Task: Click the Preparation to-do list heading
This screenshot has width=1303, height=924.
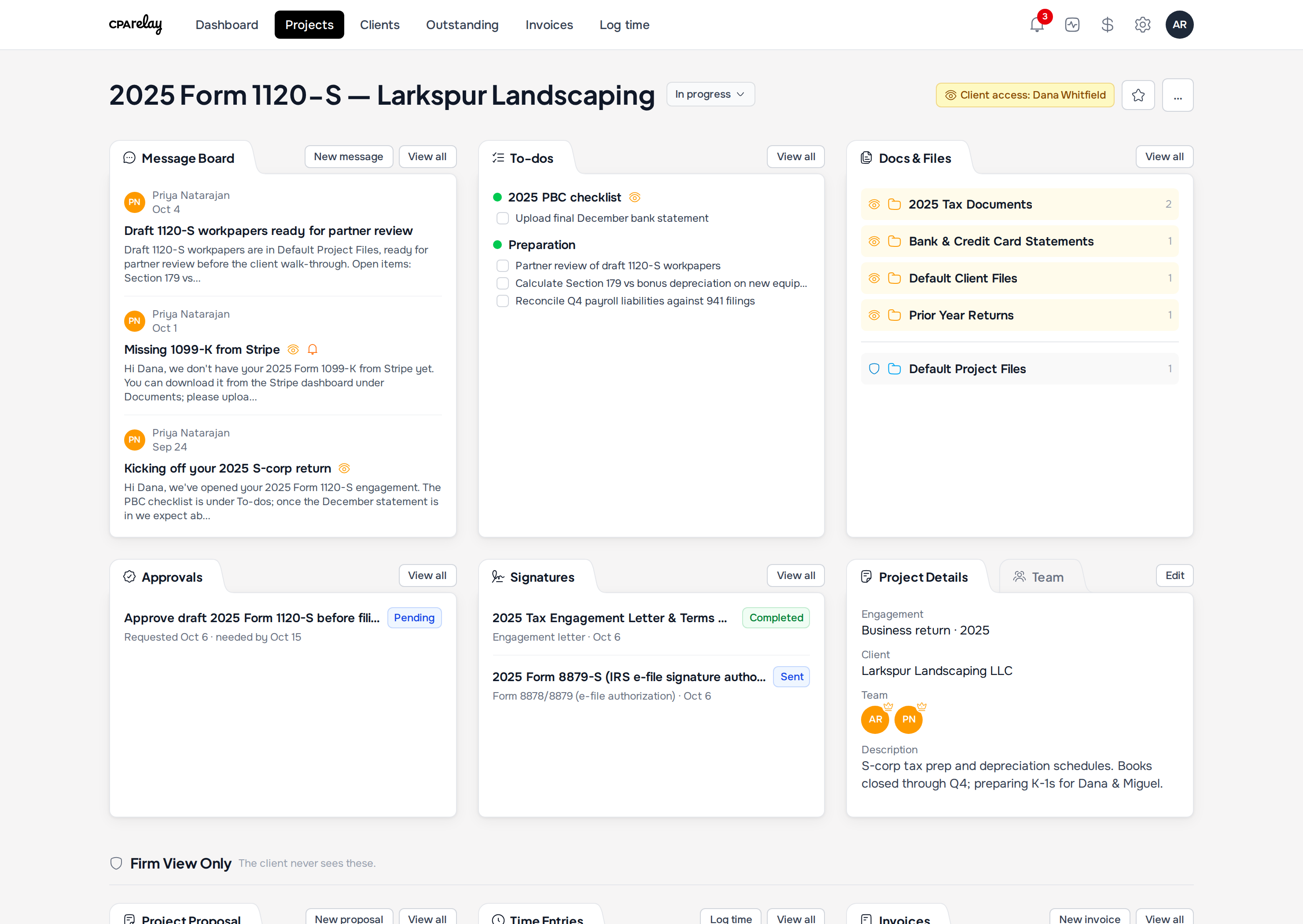Action: (x=541, y=245)
